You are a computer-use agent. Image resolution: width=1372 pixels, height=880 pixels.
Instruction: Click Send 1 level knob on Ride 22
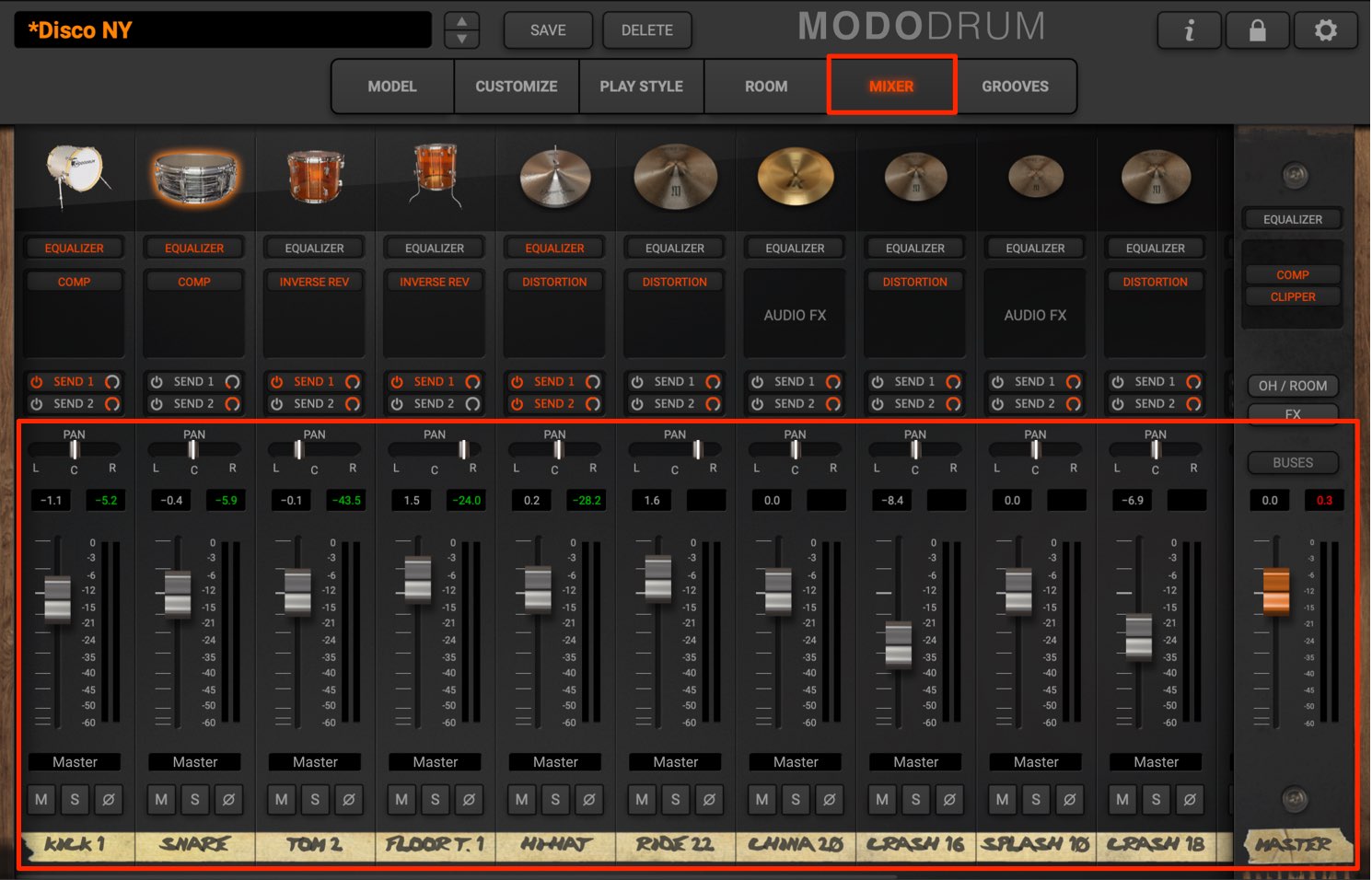713,381
